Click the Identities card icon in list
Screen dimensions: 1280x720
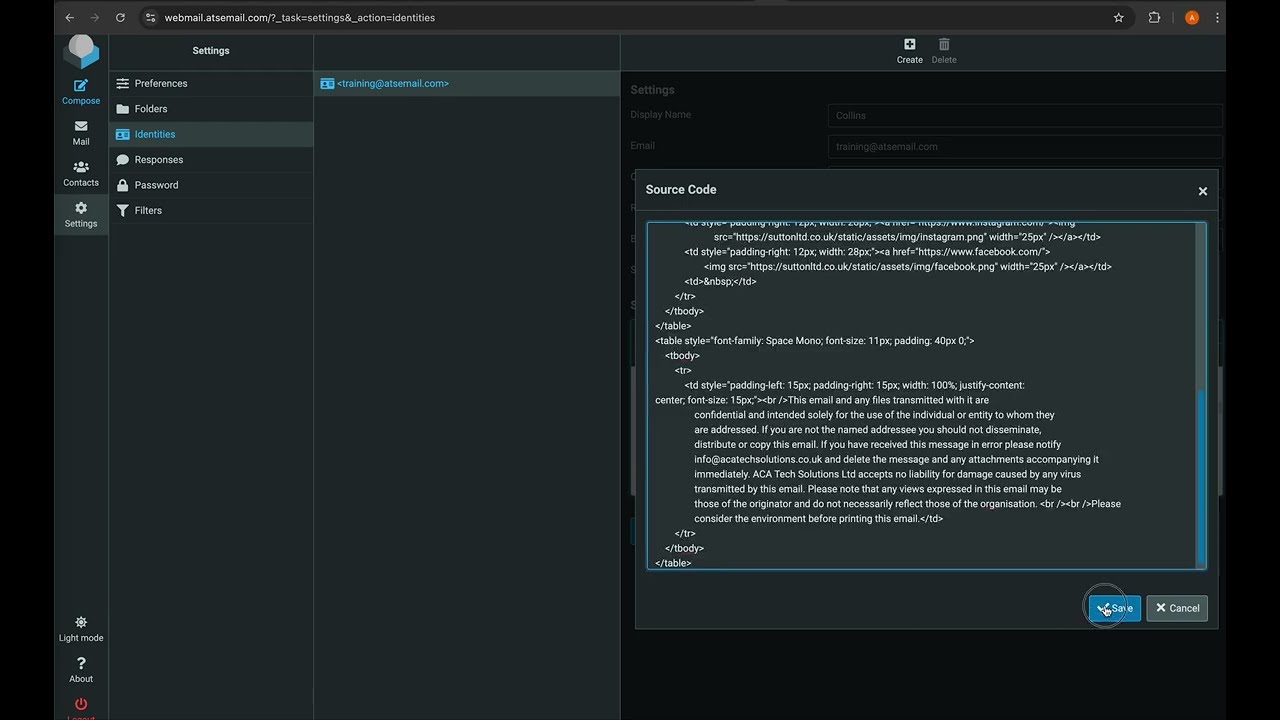pyautogui.click(x=123, y=134)
